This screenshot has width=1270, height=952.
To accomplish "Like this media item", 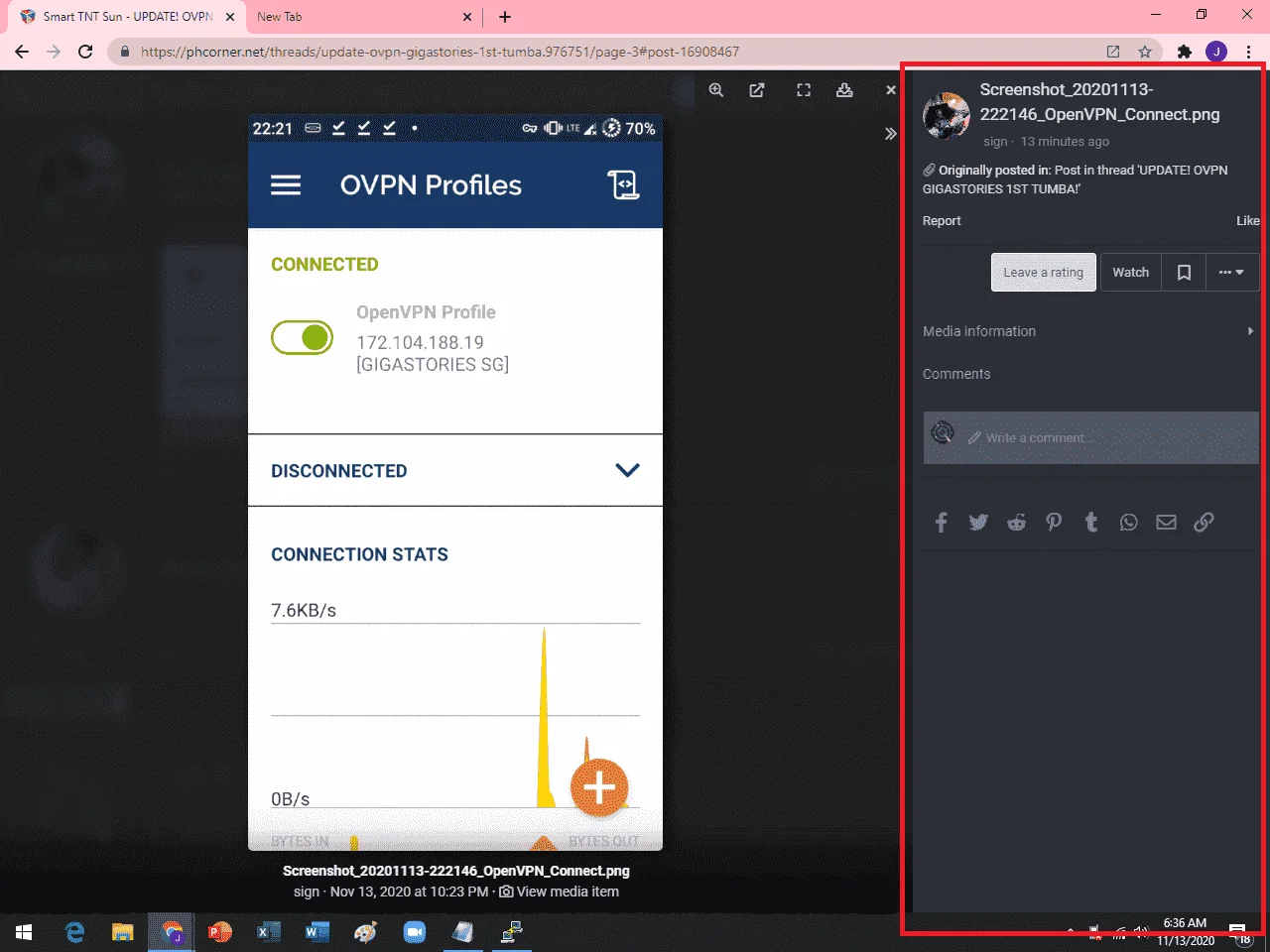I will [x=1247, y=221].
